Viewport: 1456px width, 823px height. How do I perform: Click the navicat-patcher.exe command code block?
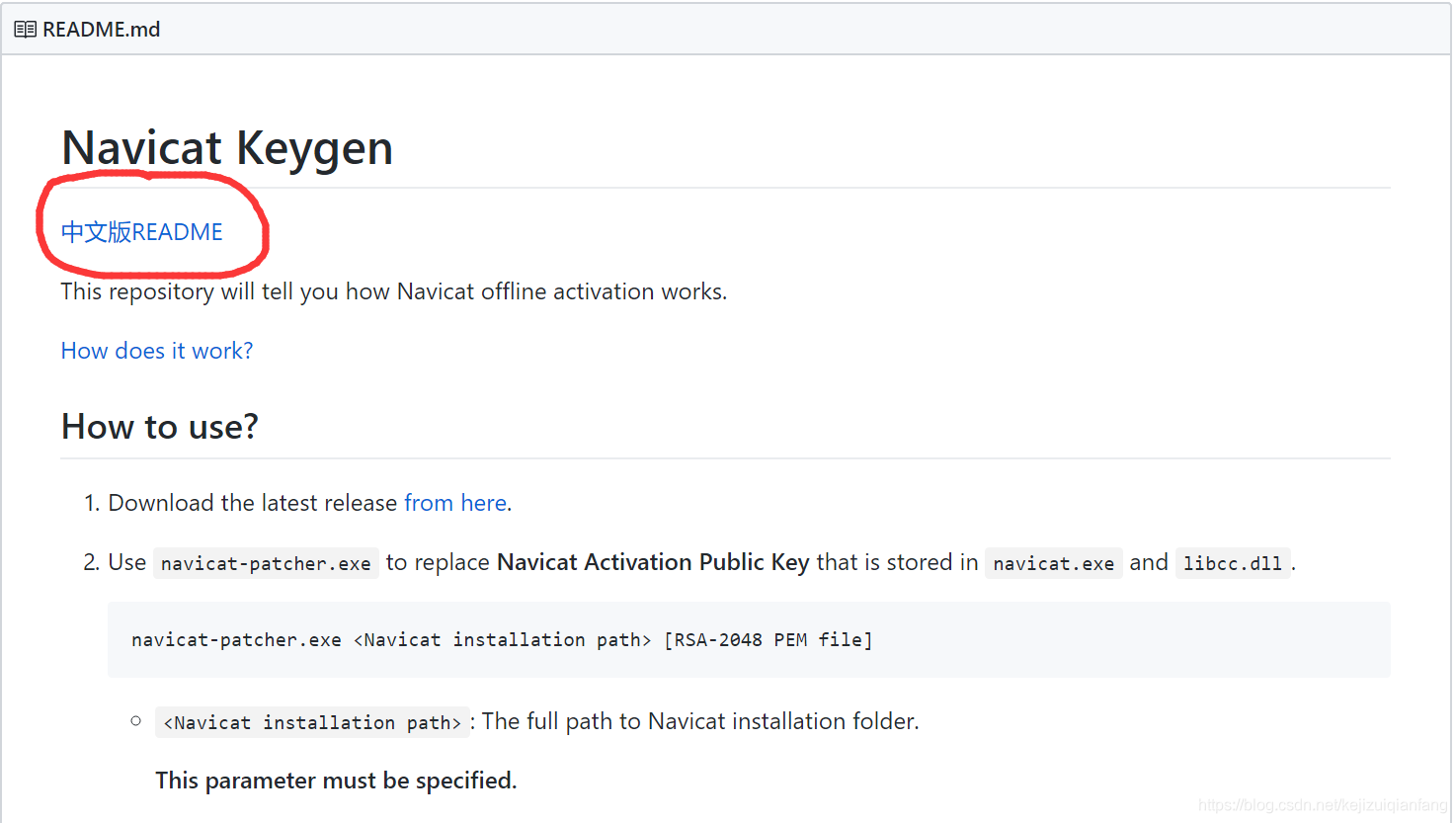749,639
